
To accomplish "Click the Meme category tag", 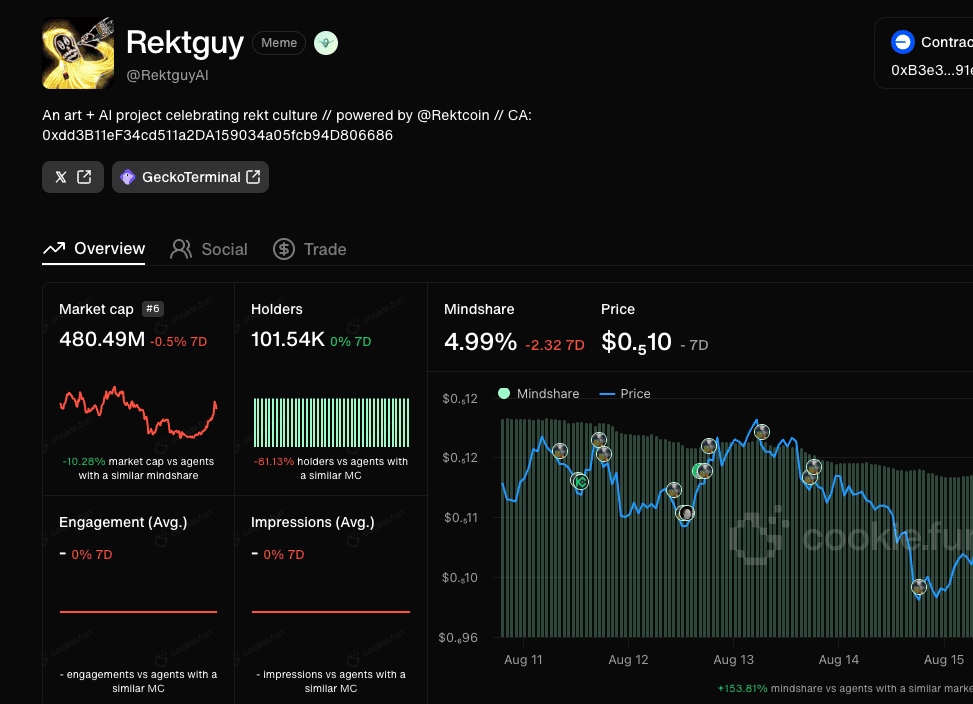I will (279, 42).
